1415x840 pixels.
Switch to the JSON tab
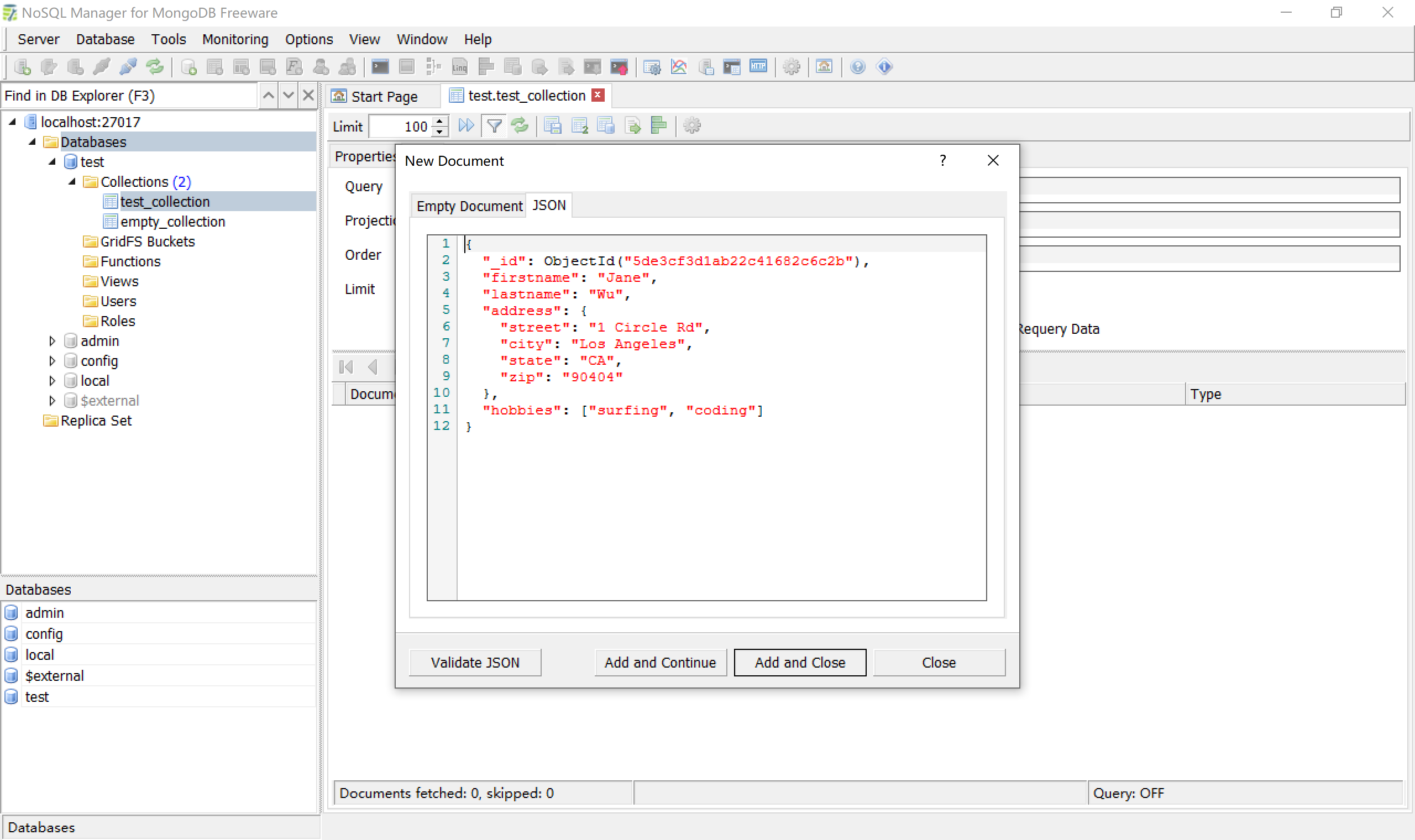[549, 205]
